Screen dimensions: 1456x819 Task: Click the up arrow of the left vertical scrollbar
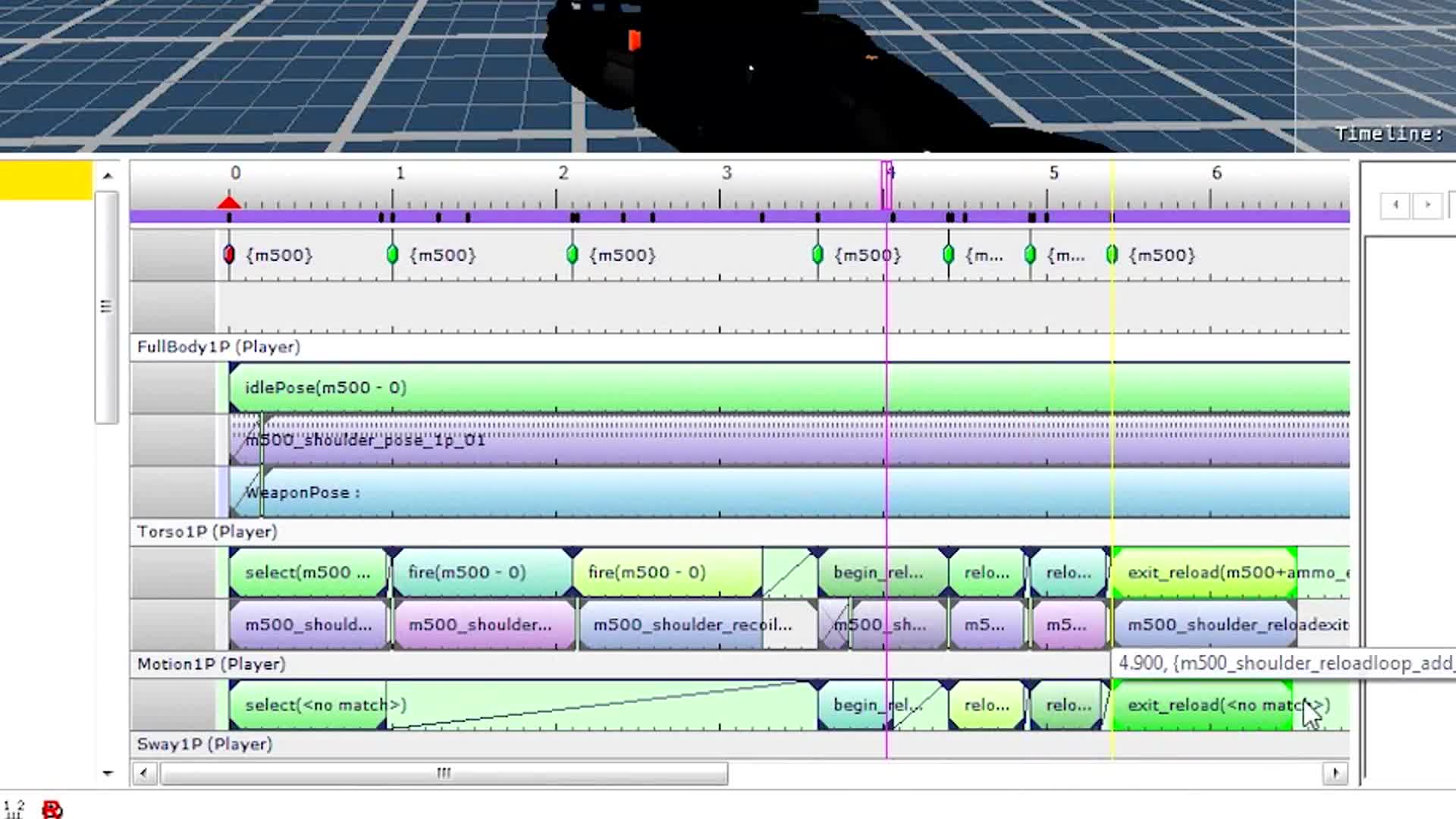108,175
